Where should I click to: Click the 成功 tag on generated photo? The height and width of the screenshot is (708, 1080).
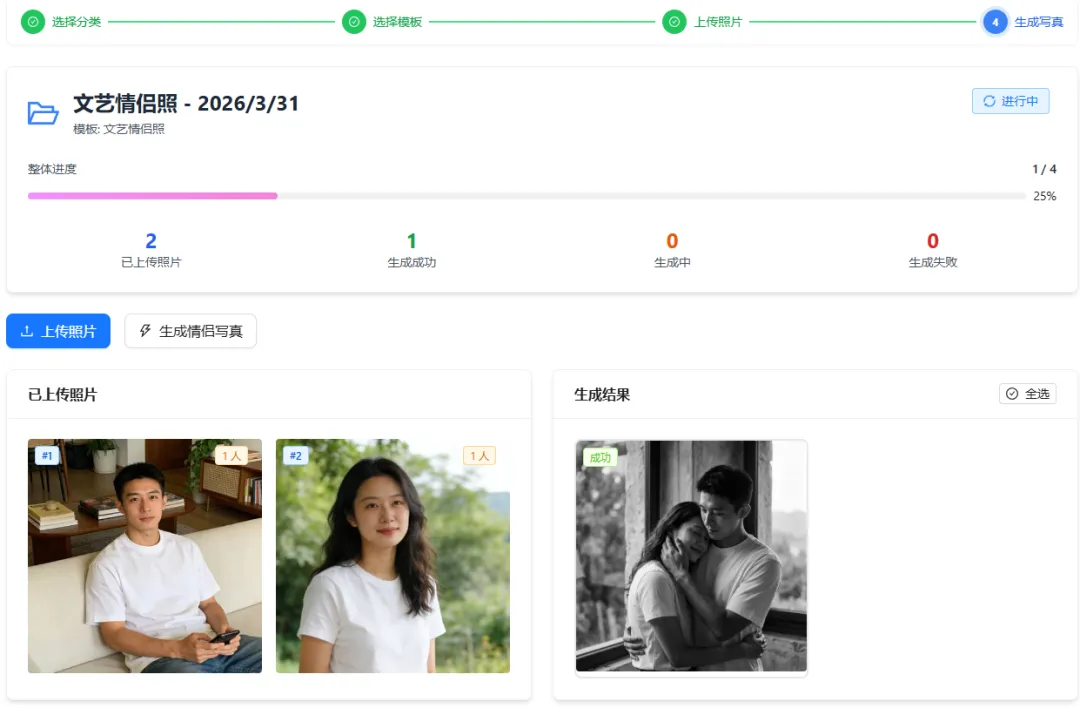coord(600,457)
